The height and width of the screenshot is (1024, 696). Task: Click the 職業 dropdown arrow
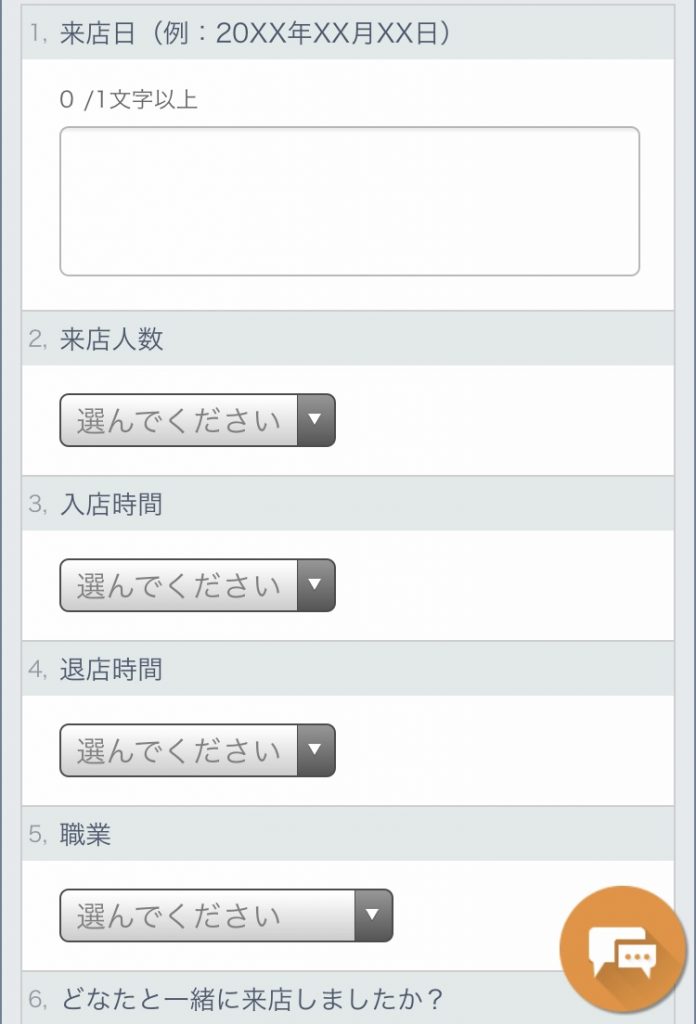373,915
